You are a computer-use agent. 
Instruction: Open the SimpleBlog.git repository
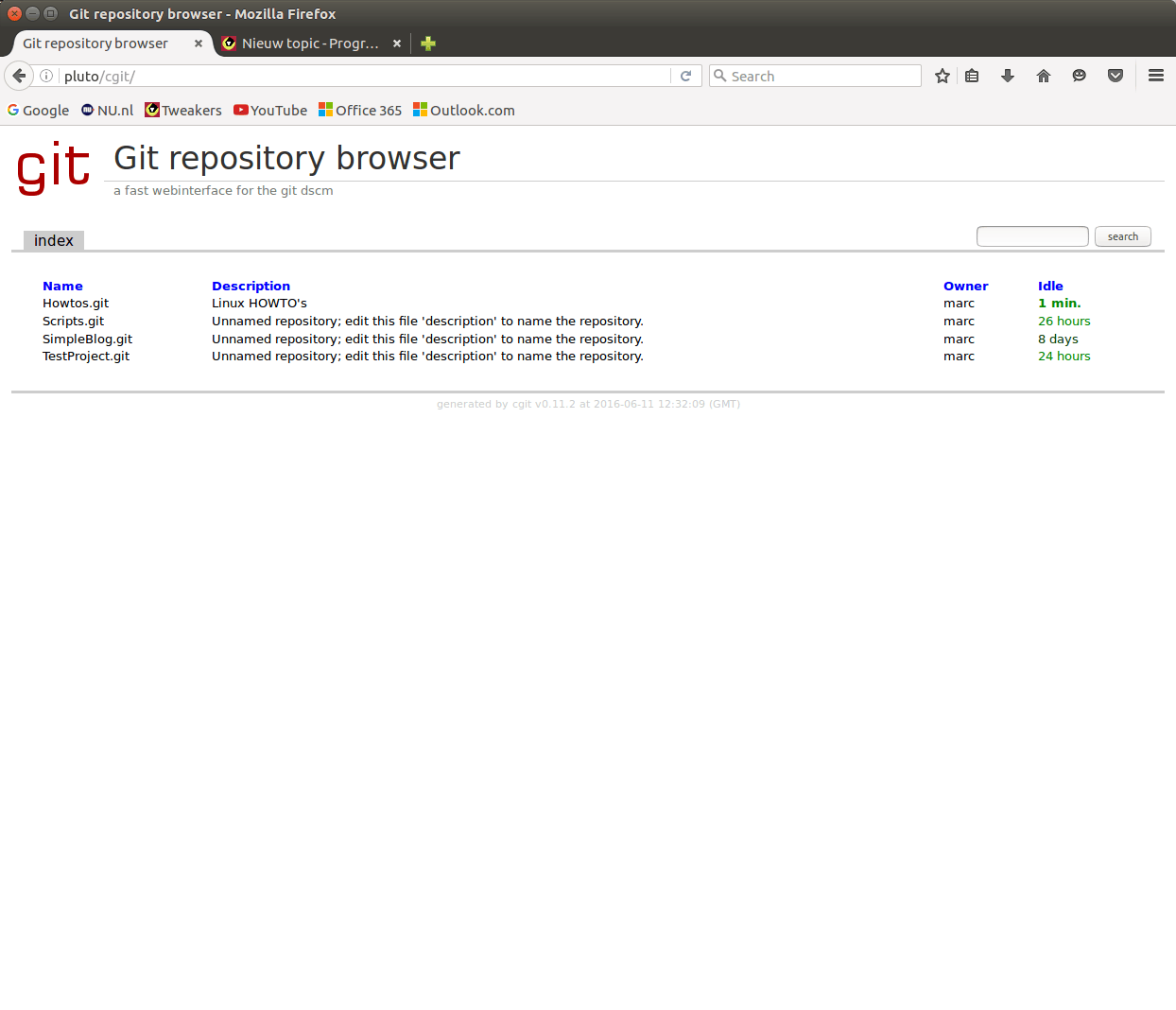click(x=87, y=340)
